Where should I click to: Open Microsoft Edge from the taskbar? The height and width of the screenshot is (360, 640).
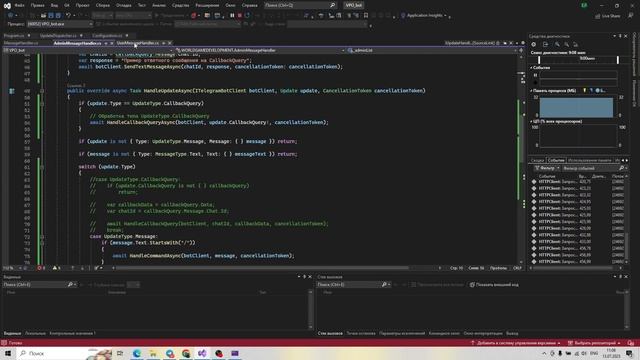137,353
